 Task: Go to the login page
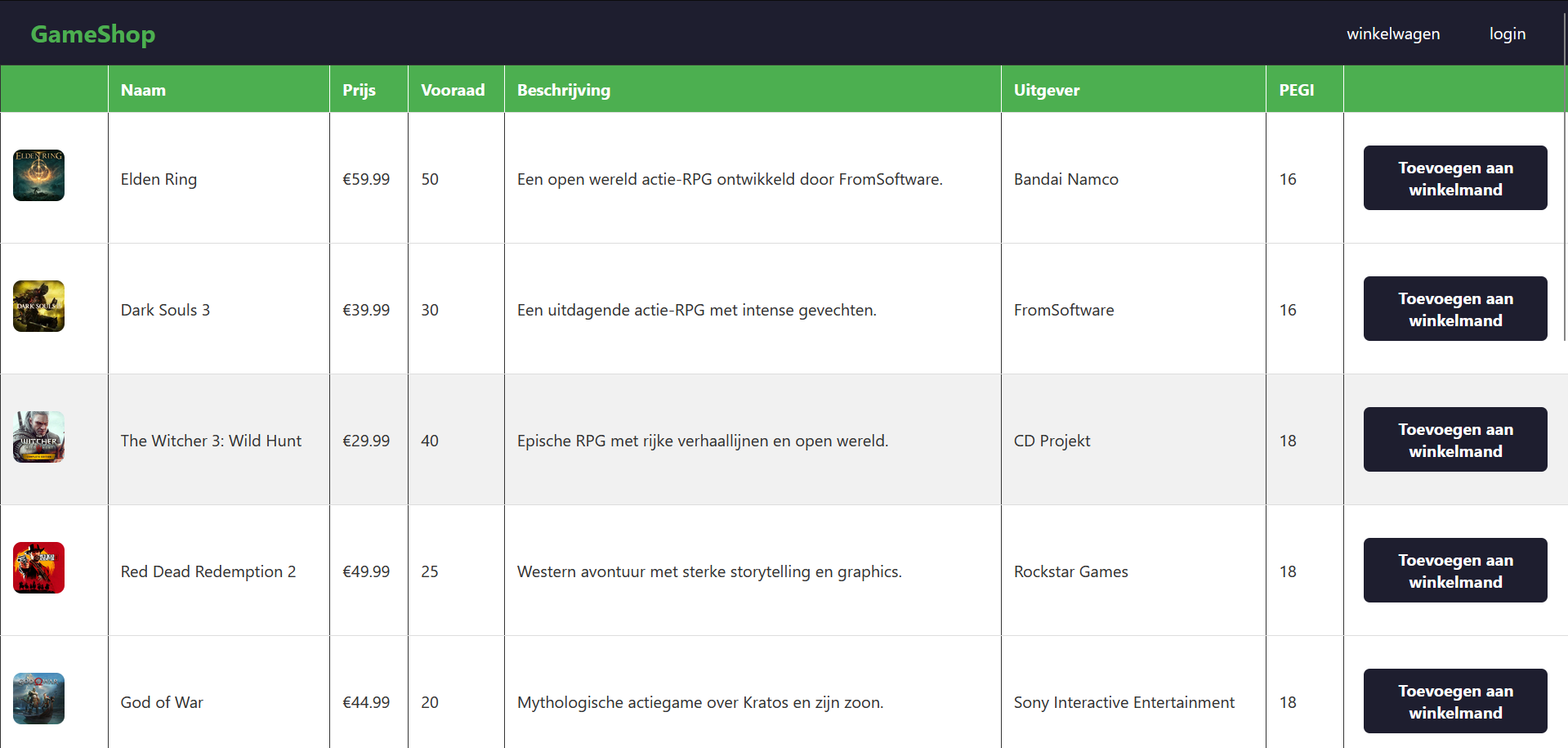click(1508, 34)
